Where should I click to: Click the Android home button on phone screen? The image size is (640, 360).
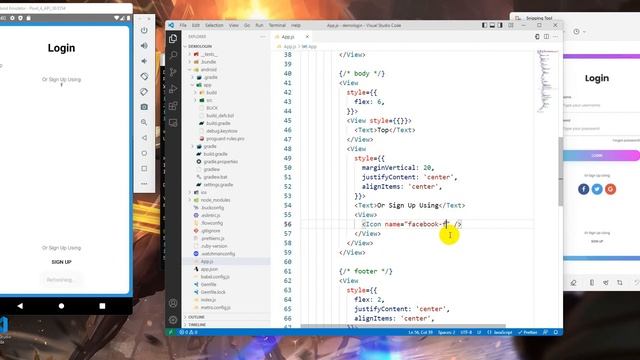tap(61, 306)
